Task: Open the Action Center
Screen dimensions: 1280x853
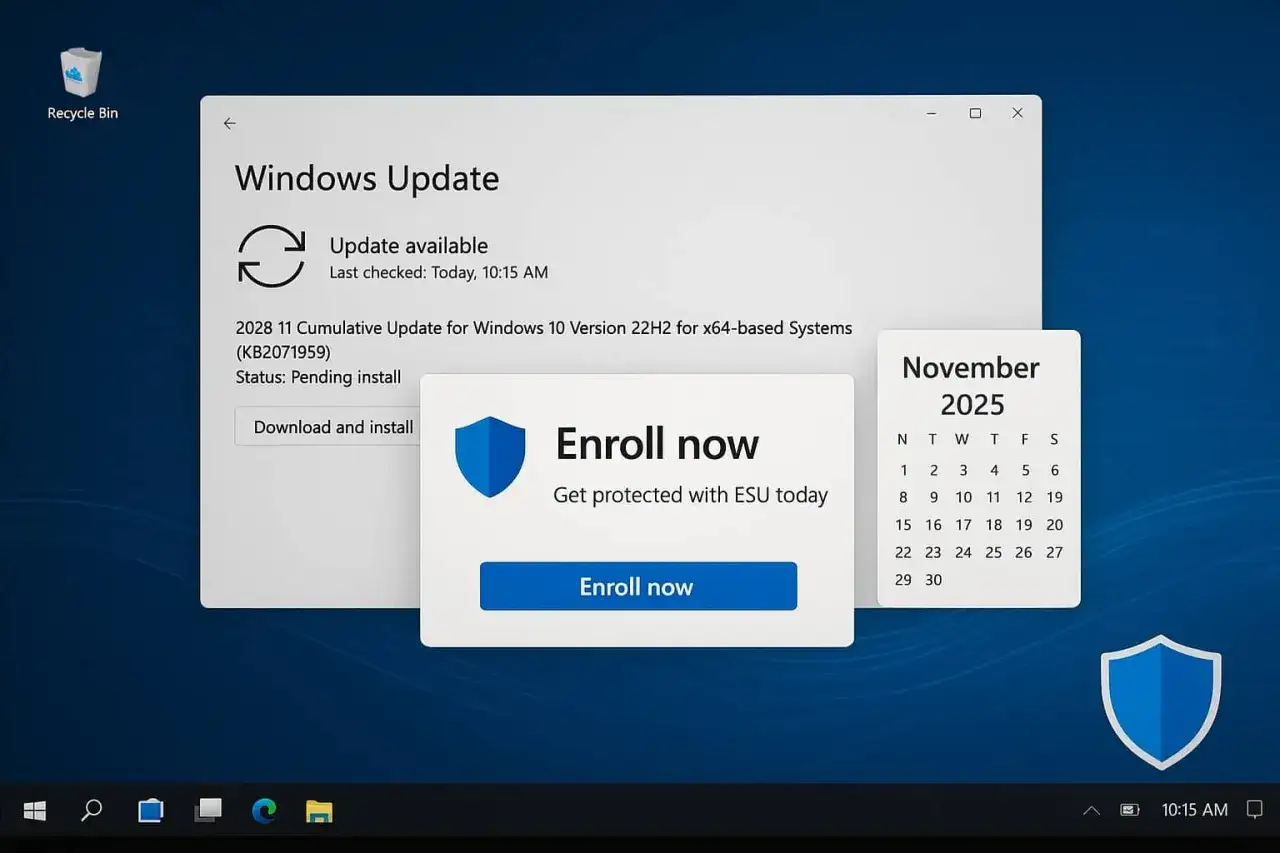Action: [1256, 810]
